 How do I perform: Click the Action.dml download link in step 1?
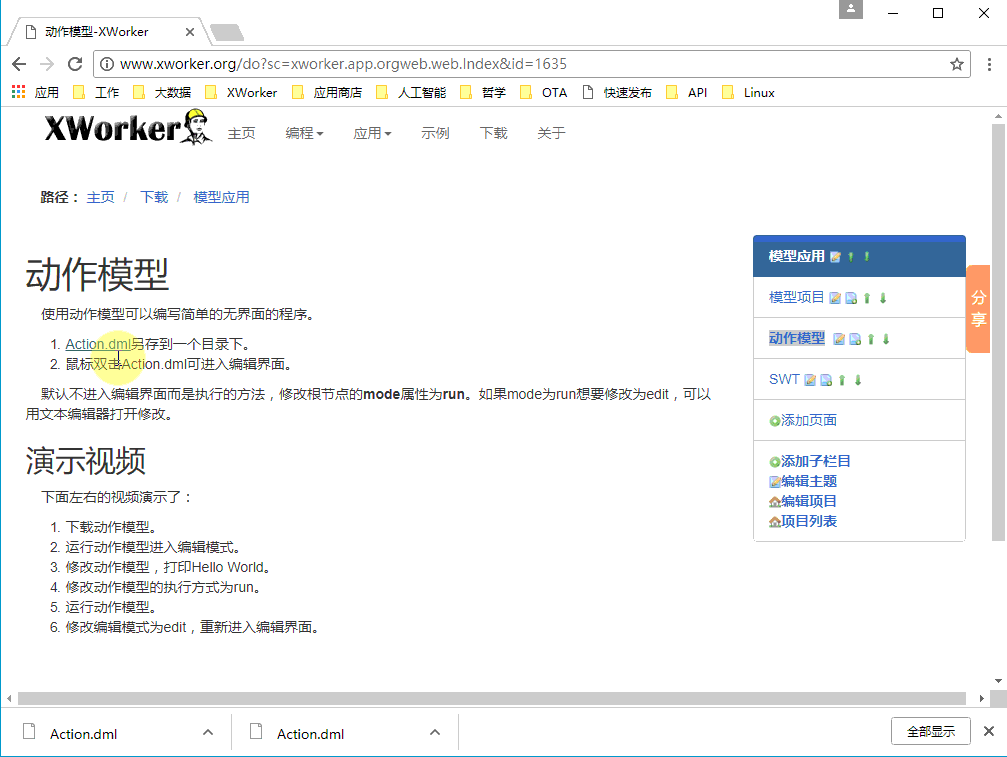point(98,344)
